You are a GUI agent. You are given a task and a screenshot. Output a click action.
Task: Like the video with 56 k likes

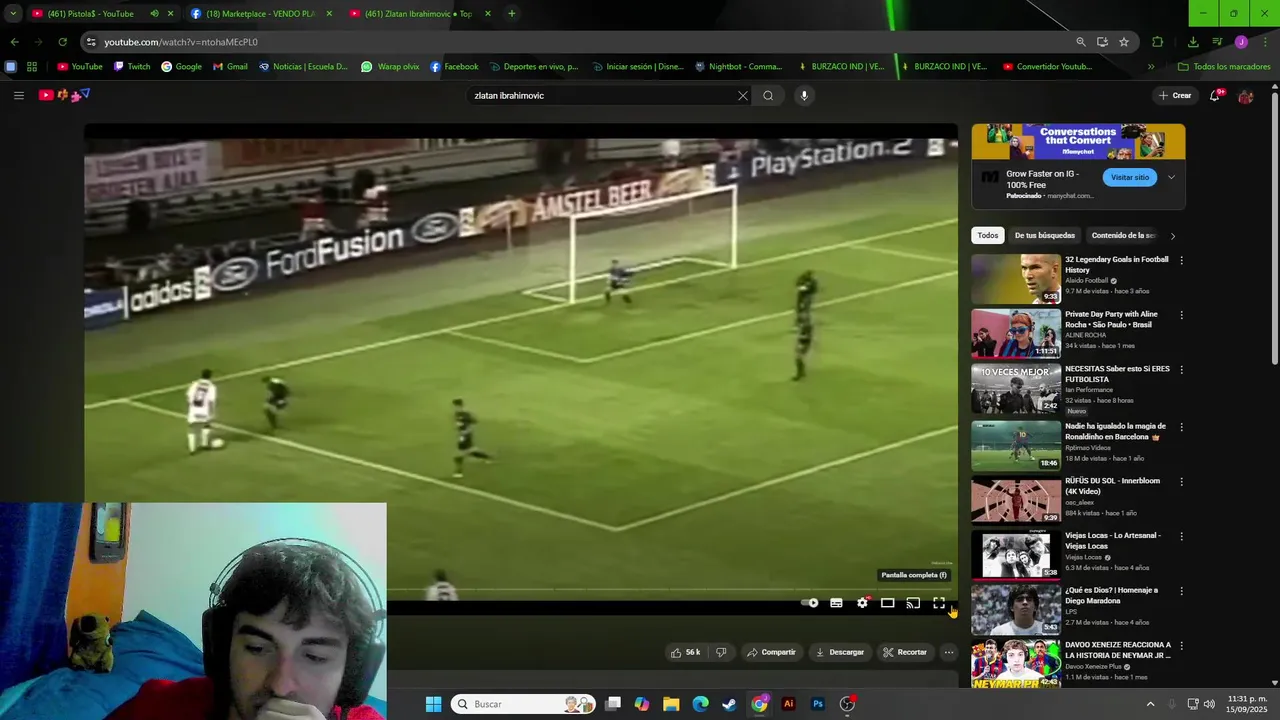click(686, 652)
